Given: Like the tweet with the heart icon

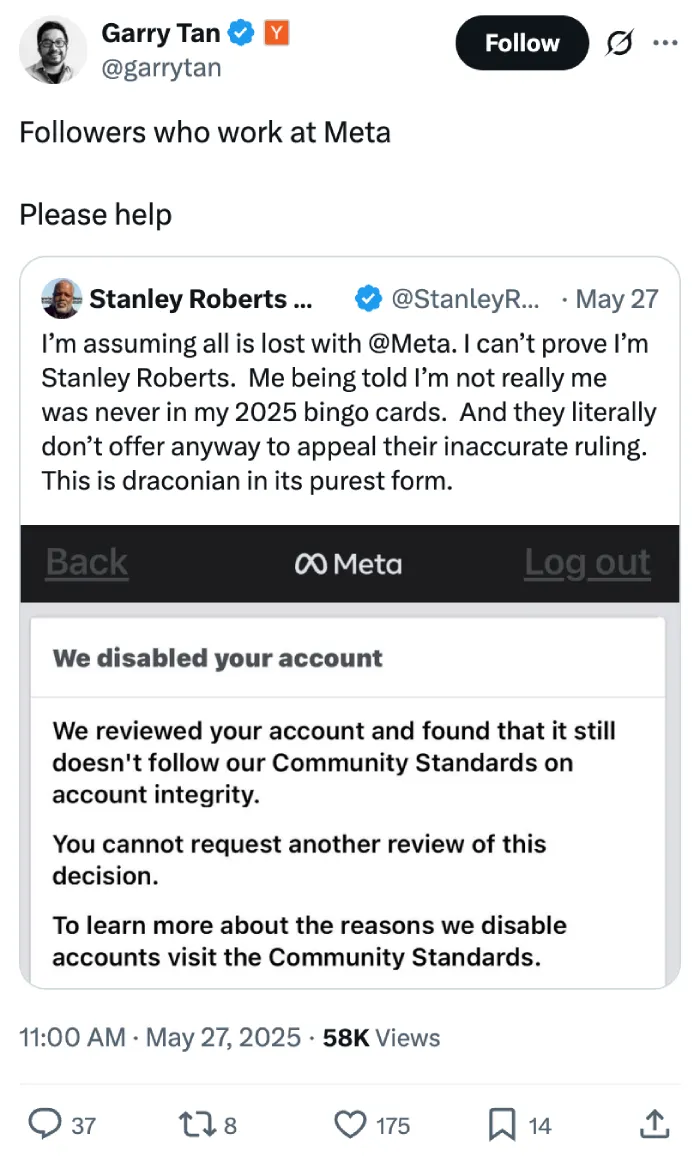Looking at the screenshot, I should click(x=350, y=1124).
